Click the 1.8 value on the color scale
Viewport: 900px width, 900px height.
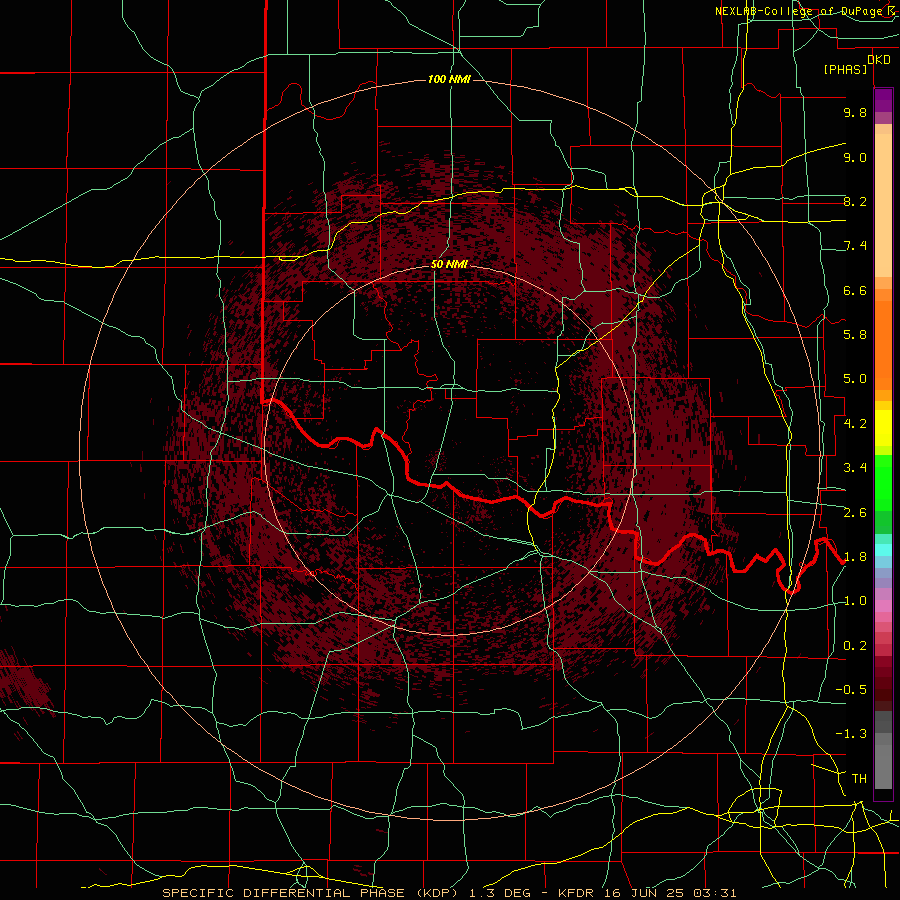click(855, 557)
